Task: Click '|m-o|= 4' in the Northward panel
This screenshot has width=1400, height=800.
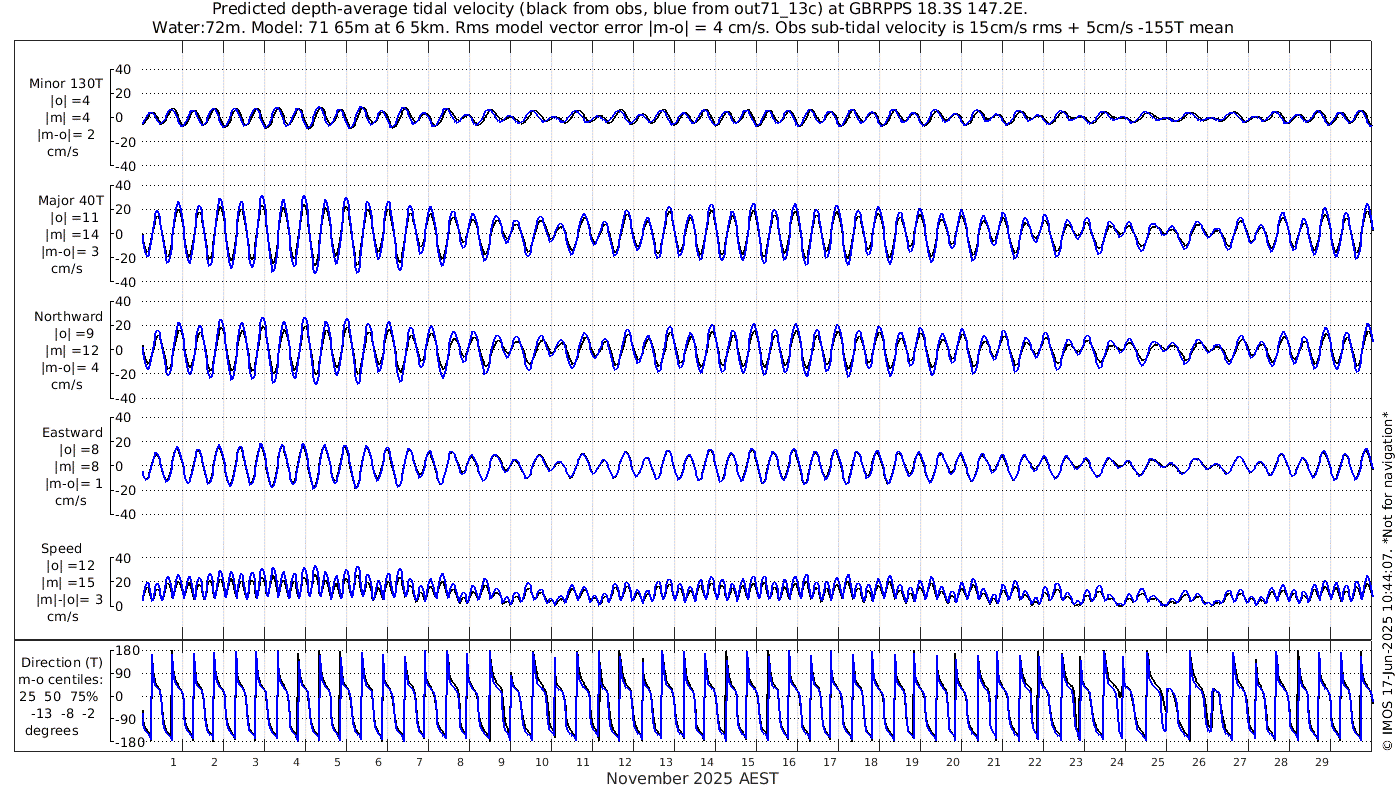Action: click(69, 367)
